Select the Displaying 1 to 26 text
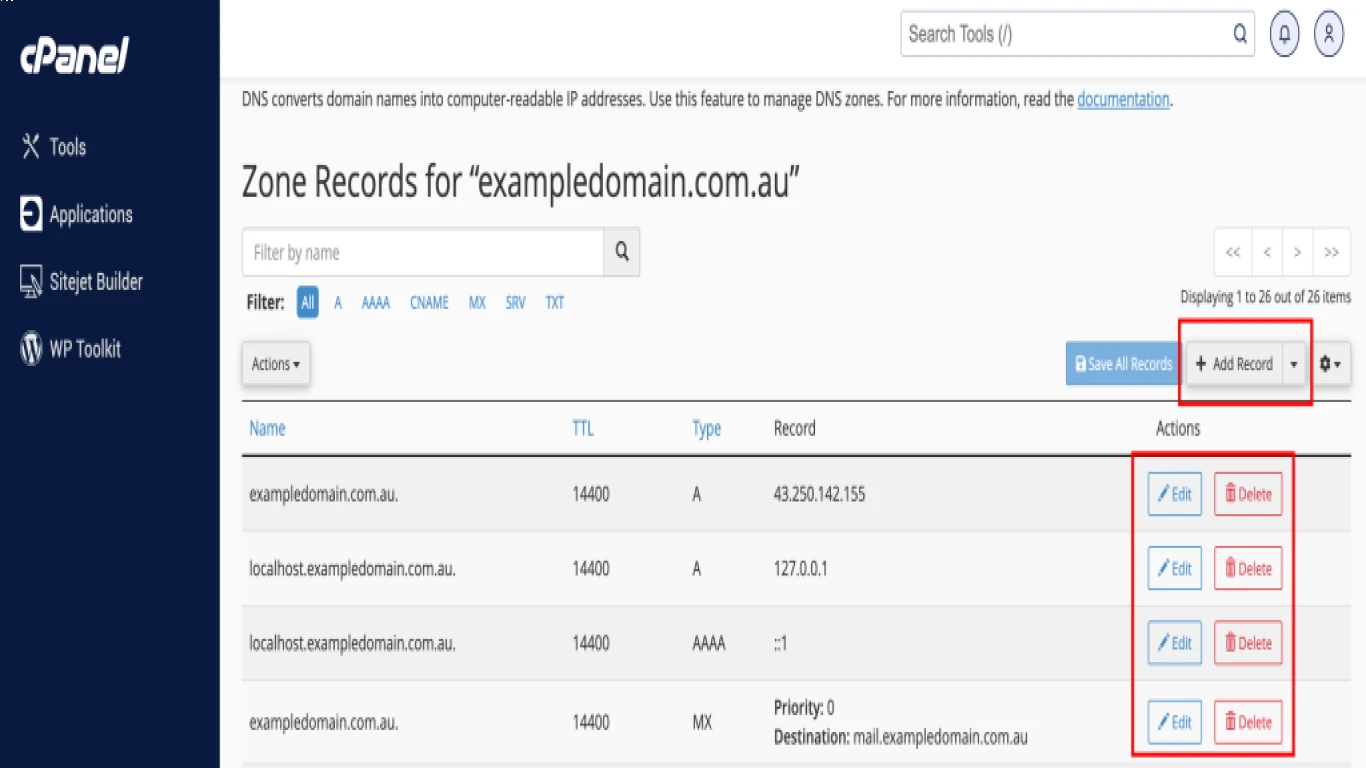Image resolution: width=1366 pixels, height=768 pixels. click(x=1265, y=297)
